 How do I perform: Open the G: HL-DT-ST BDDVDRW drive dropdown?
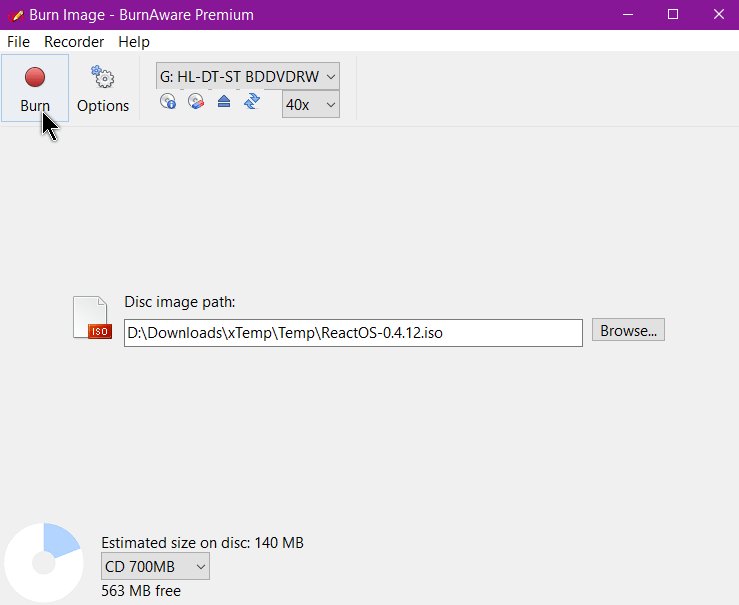point(247,76)
